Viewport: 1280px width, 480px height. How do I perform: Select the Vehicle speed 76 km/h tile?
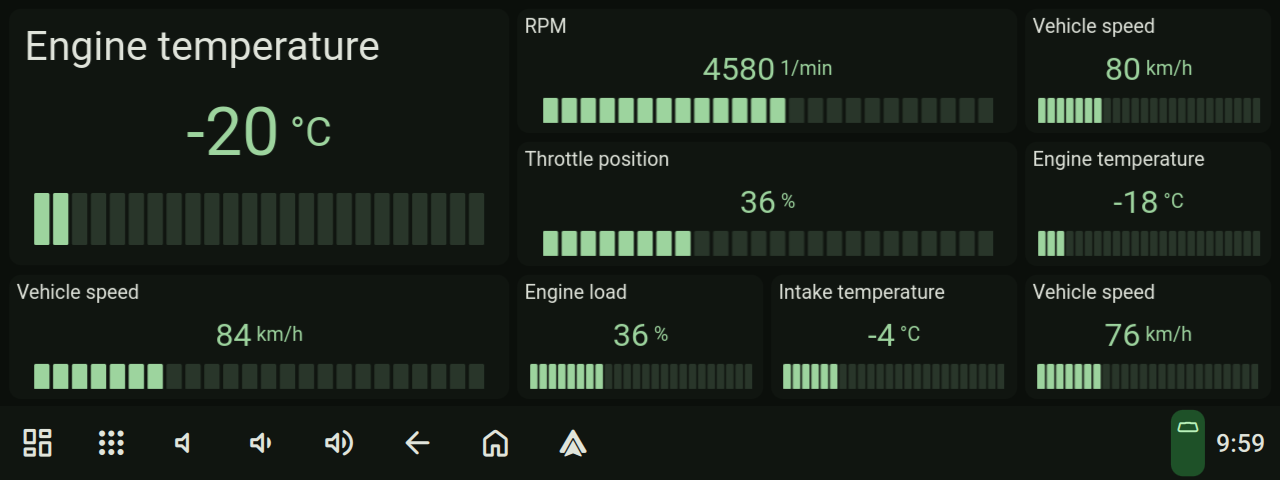pos(1148,336)
